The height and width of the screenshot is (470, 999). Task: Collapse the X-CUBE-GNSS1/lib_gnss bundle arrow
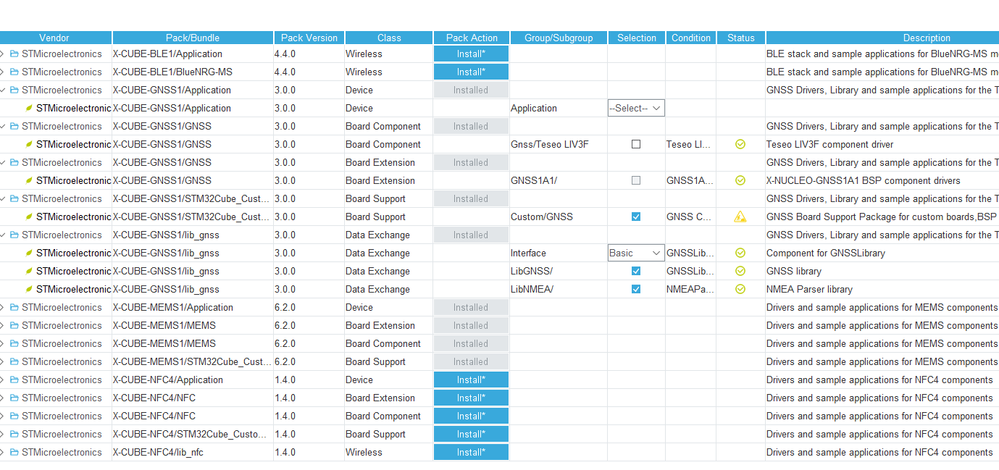click(3, 235)
